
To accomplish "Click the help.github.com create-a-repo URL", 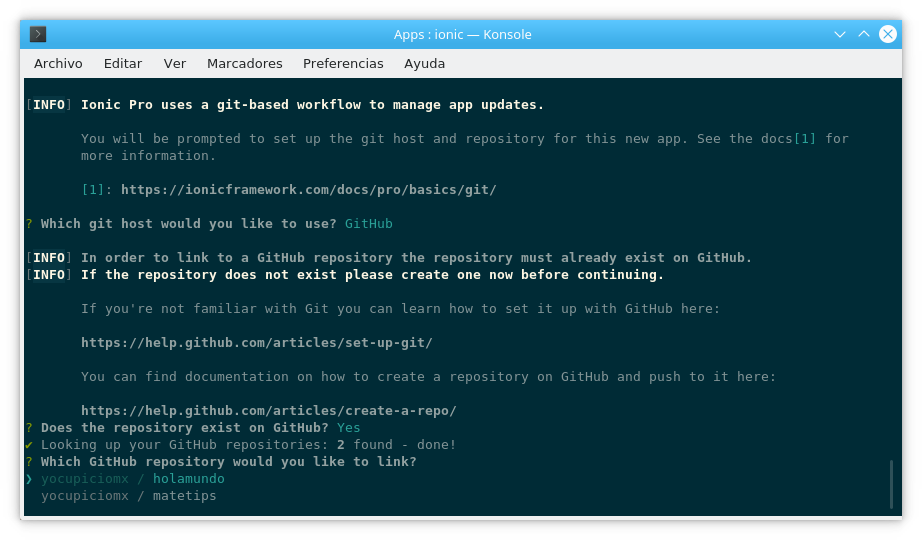I will pos(269,411).
